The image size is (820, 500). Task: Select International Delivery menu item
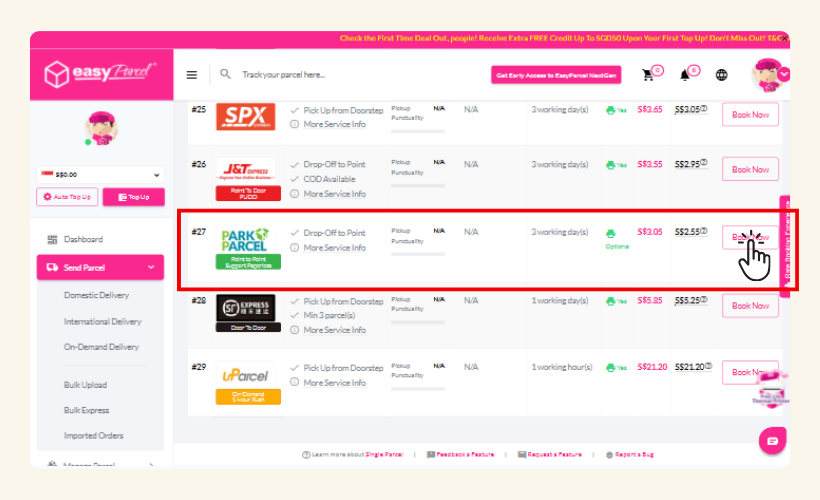[x=103, y=322]
